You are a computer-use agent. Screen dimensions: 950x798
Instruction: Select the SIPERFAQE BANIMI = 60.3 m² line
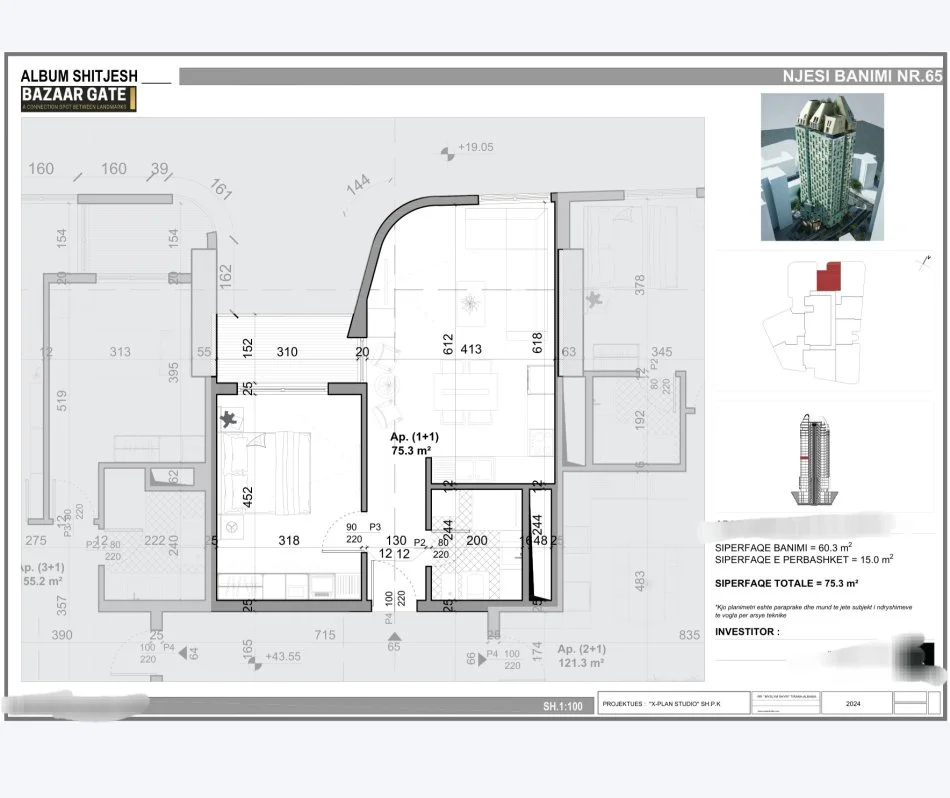point(783,548)
